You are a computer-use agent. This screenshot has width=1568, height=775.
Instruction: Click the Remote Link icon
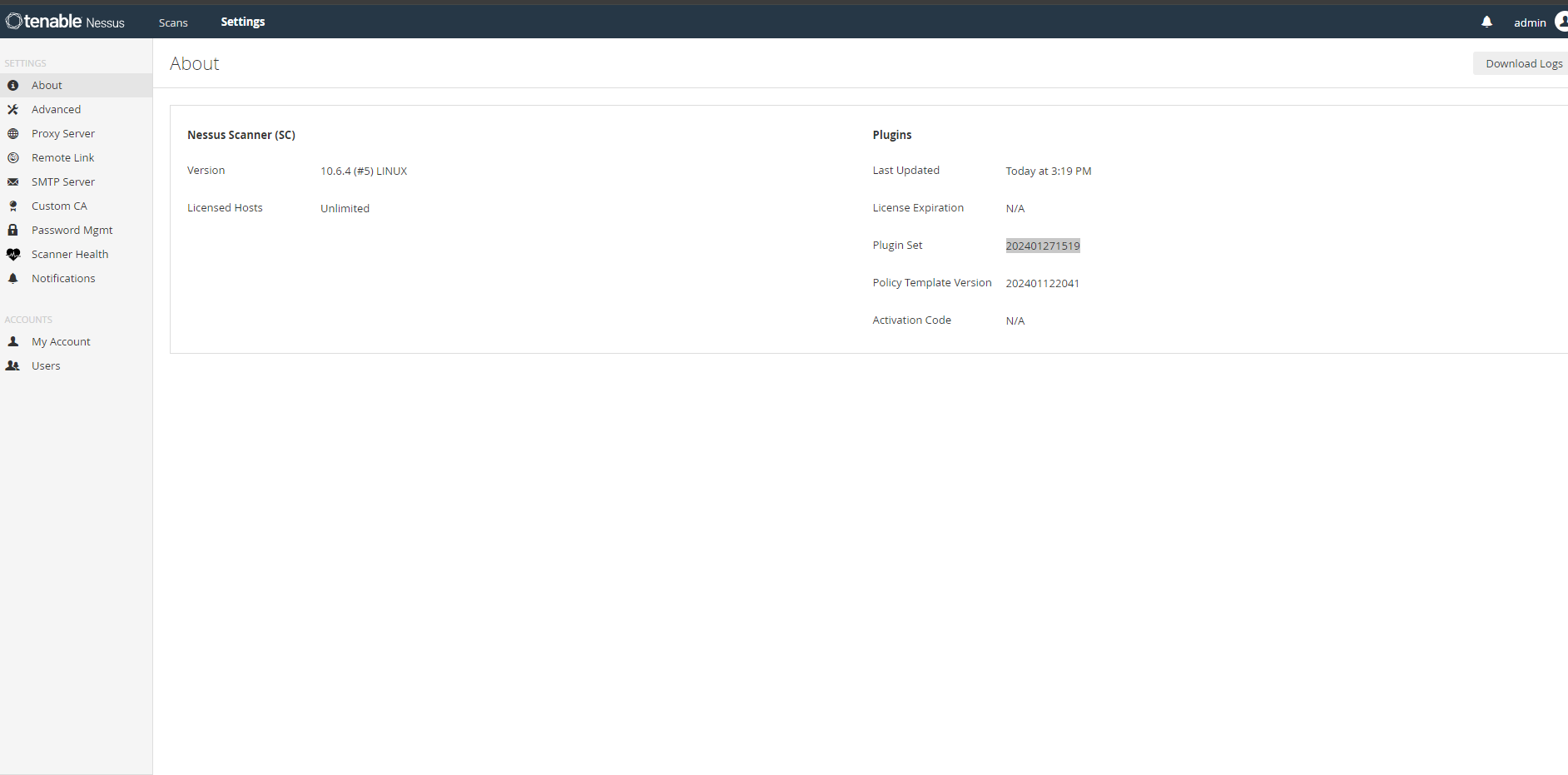coord(13,158)
